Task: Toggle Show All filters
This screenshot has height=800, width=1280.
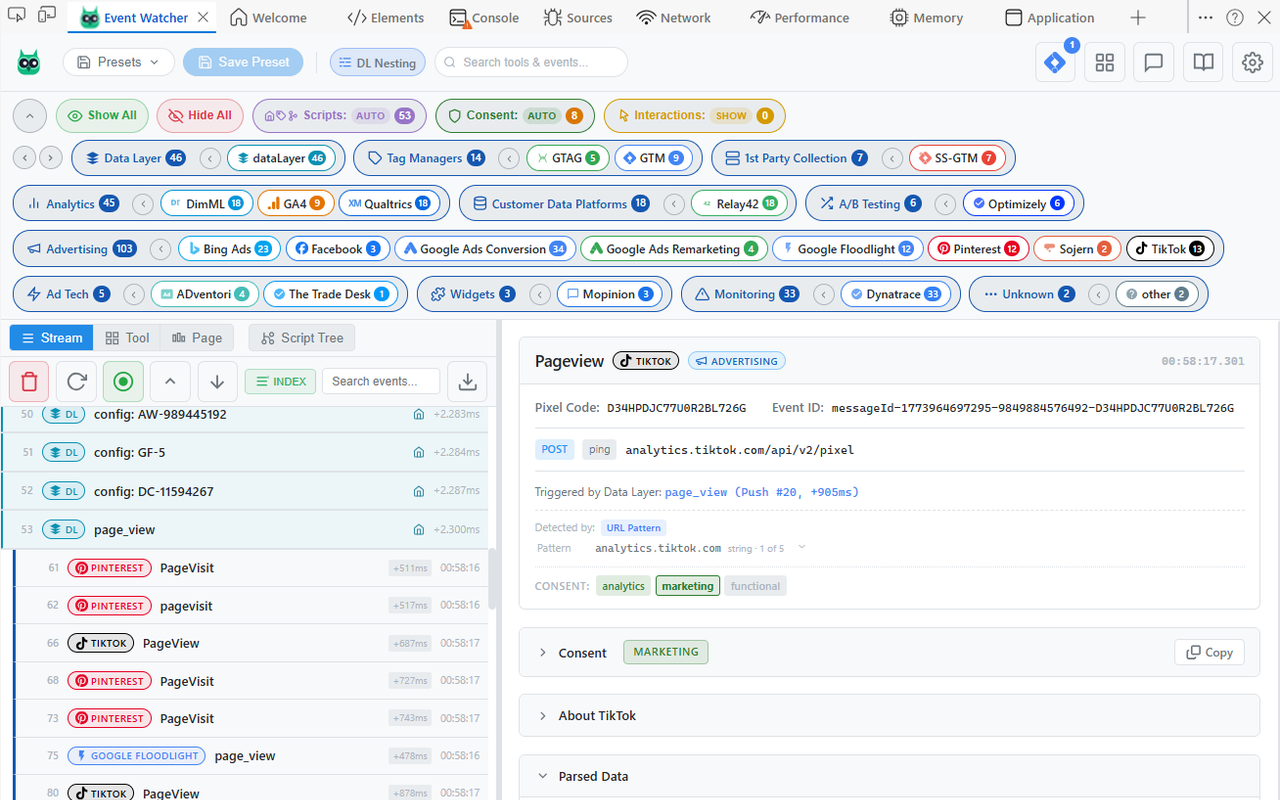Action: [102, 116]
